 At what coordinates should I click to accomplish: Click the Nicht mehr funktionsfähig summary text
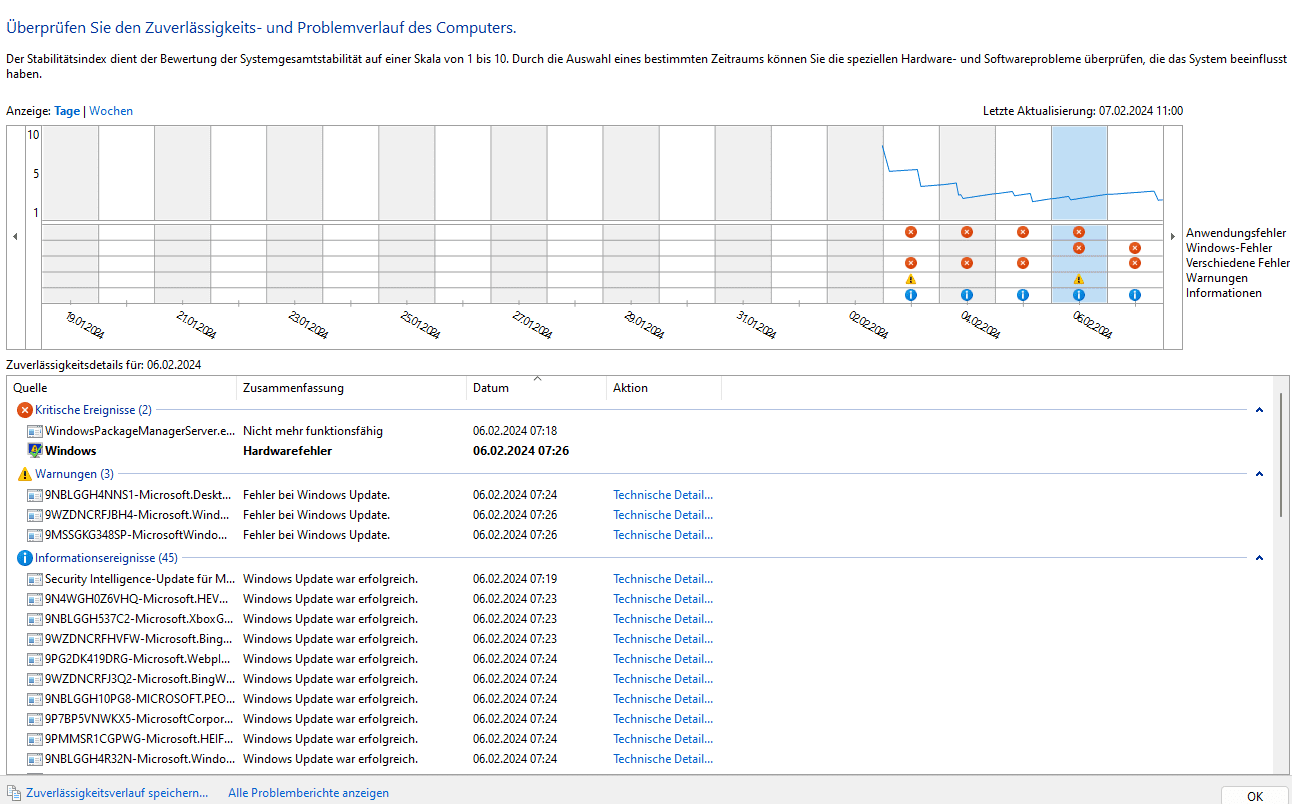point(313,431)
